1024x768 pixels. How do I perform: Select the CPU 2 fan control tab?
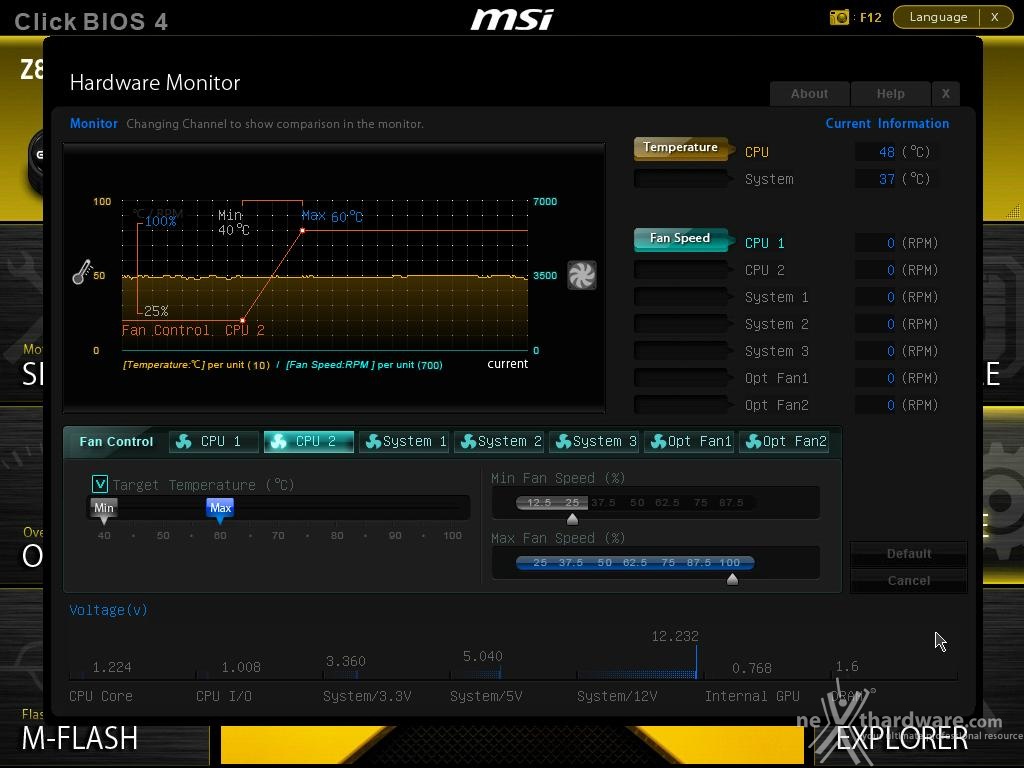point(309,441)
